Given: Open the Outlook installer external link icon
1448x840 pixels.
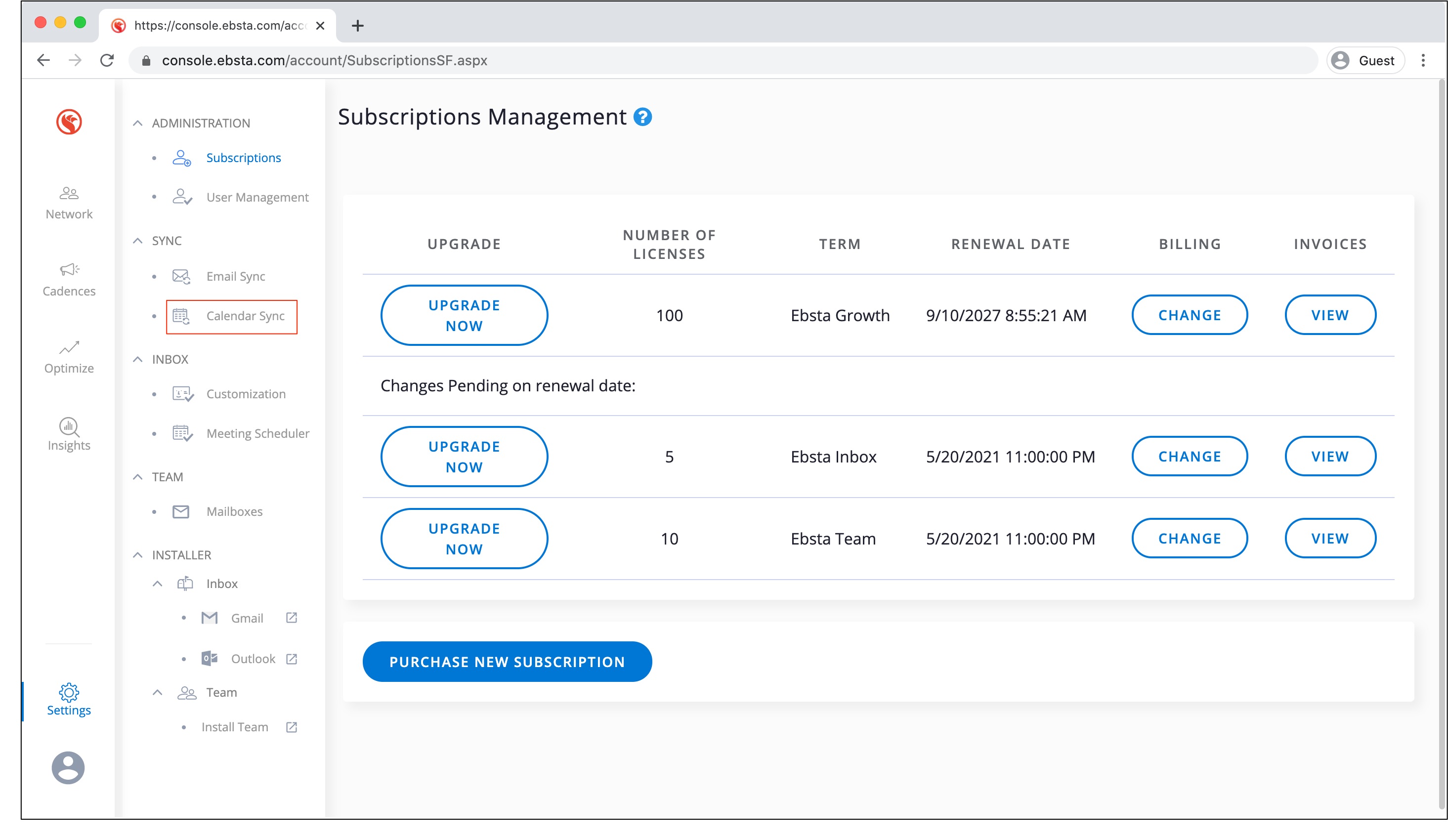Looking at the screenshot, I should [291, 659].
